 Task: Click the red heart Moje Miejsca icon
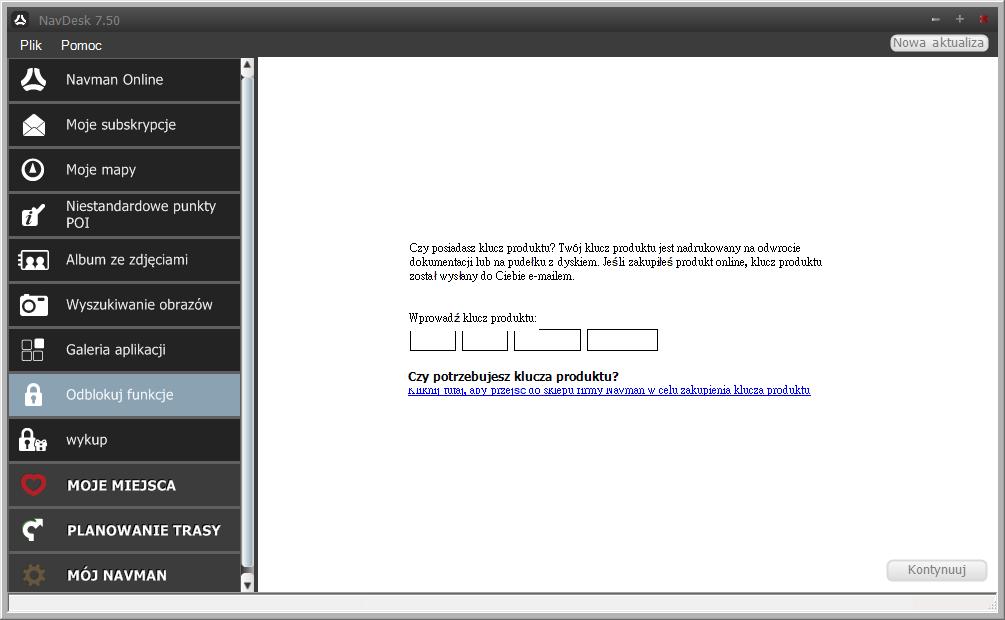point(33,485)
